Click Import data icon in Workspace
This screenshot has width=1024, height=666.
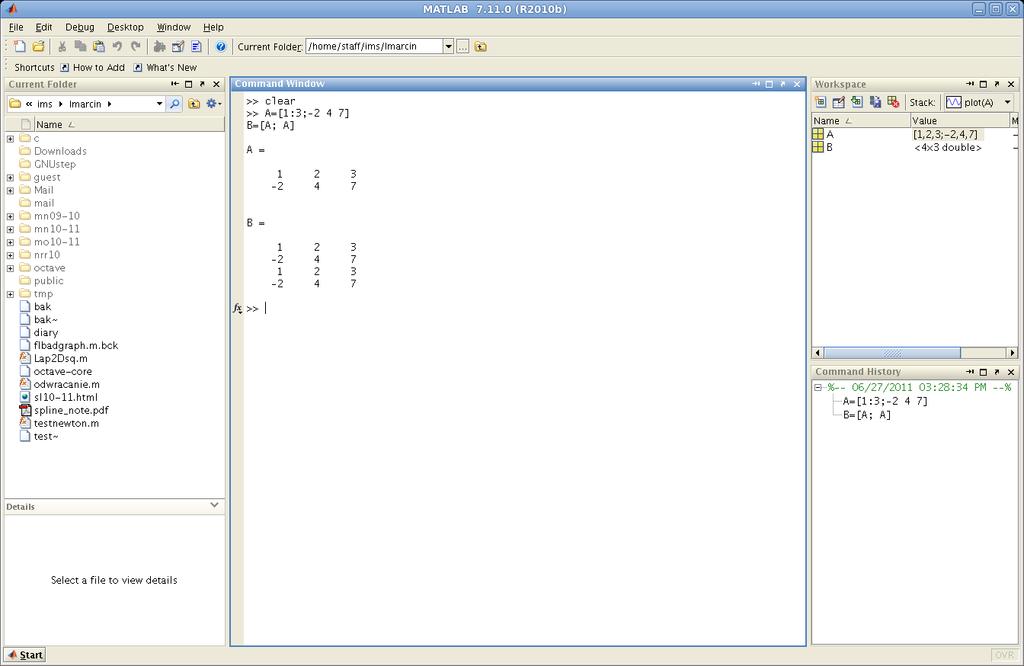(857, 102)
